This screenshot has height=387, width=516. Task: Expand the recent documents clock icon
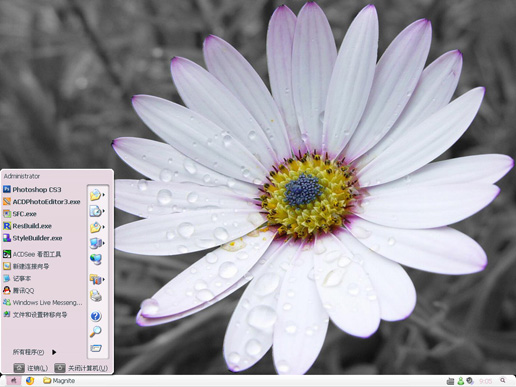click(x=96, y=211)
